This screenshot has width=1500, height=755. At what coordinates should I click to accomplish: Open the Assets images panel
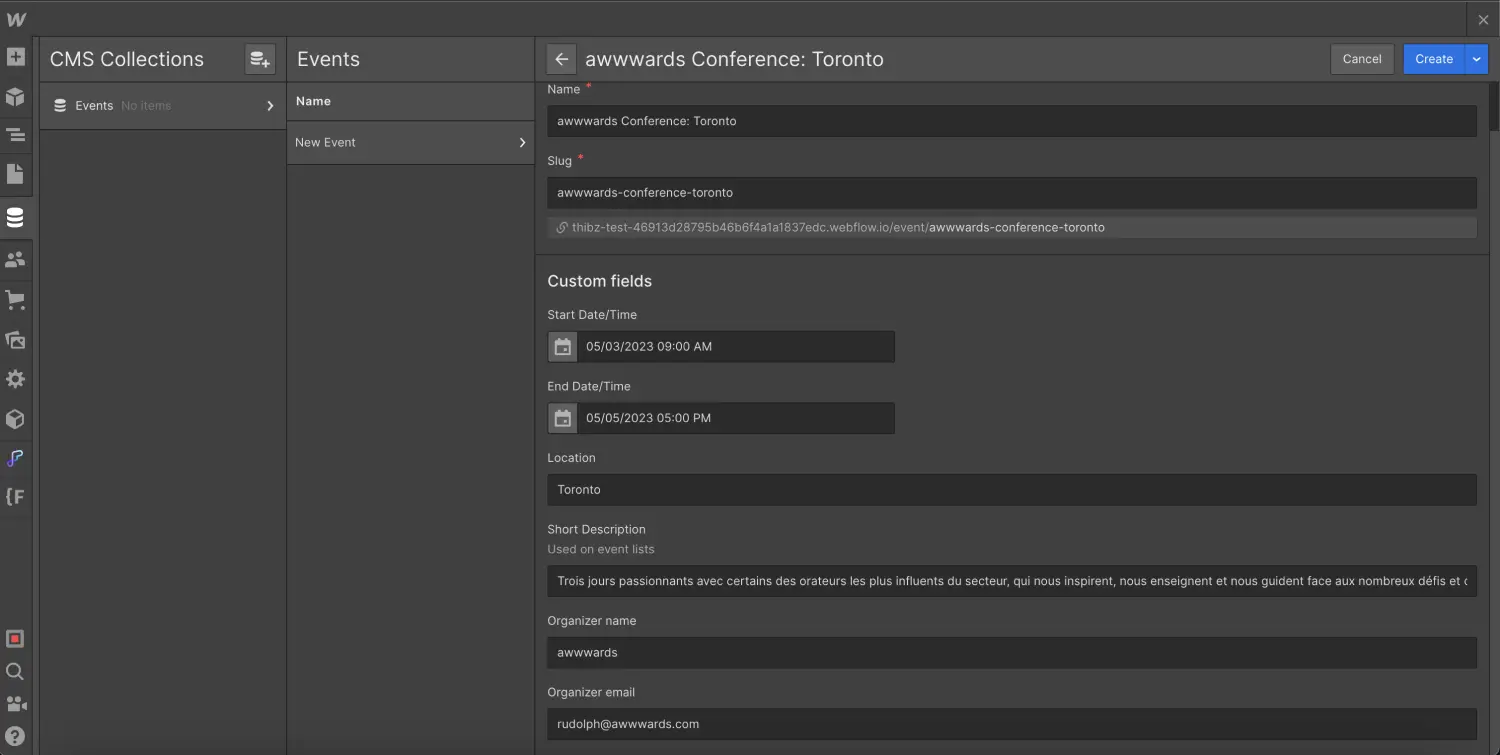(15, 340)
